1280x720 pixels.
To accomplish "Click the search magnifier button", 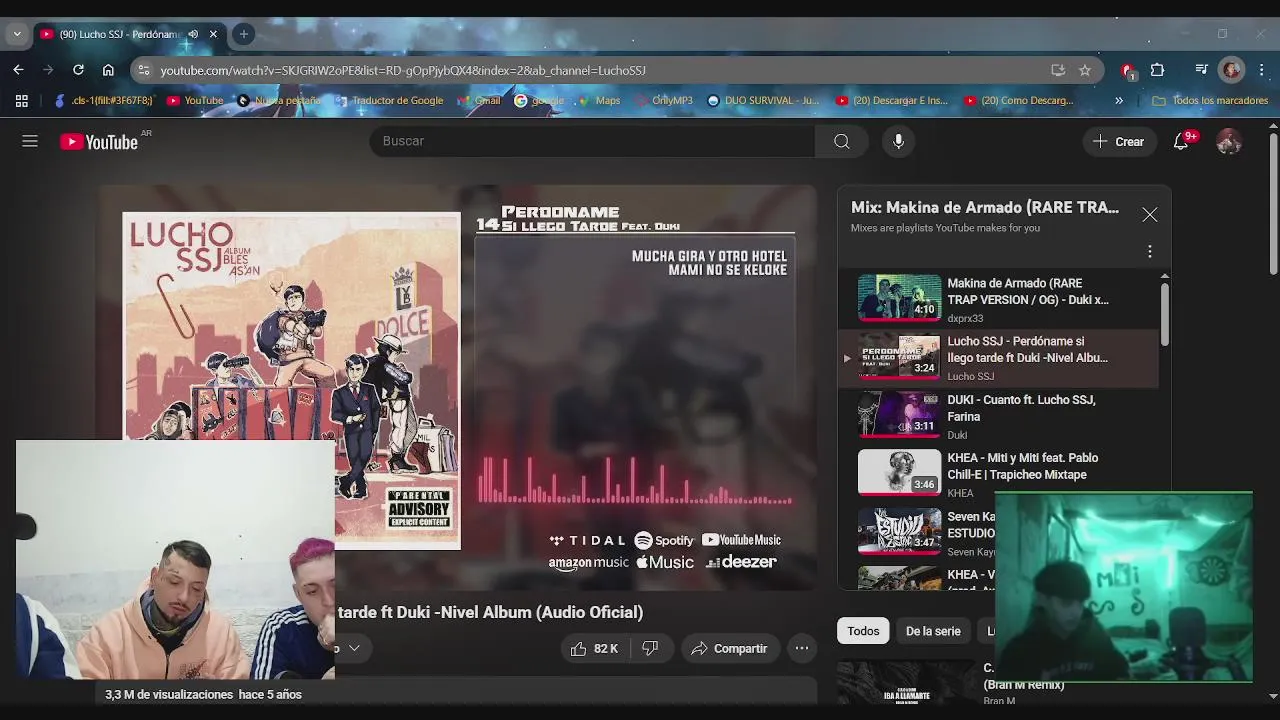I will click(x=842, y=141).
